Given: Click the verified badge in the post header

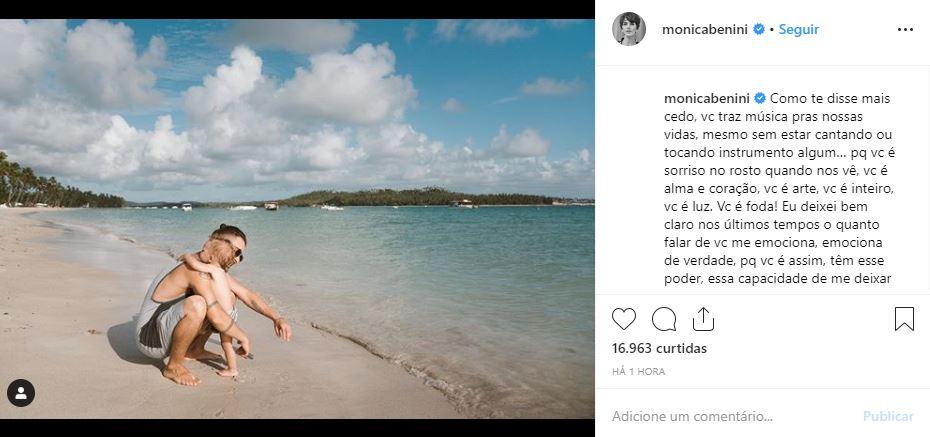Looking at the screenshot, I should point(759,30).
